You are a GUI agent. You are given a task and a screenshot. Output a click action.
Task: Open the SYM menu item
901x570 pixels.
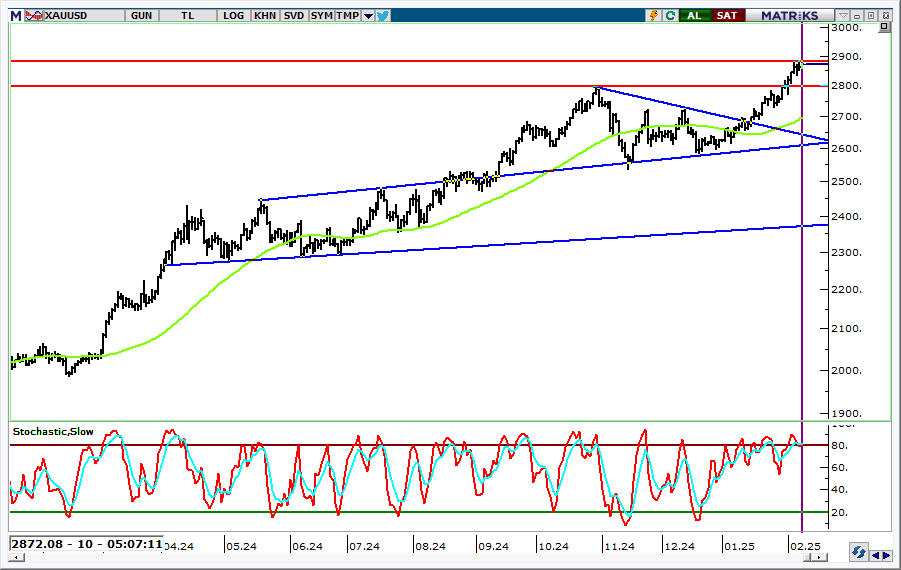point(321,15)
